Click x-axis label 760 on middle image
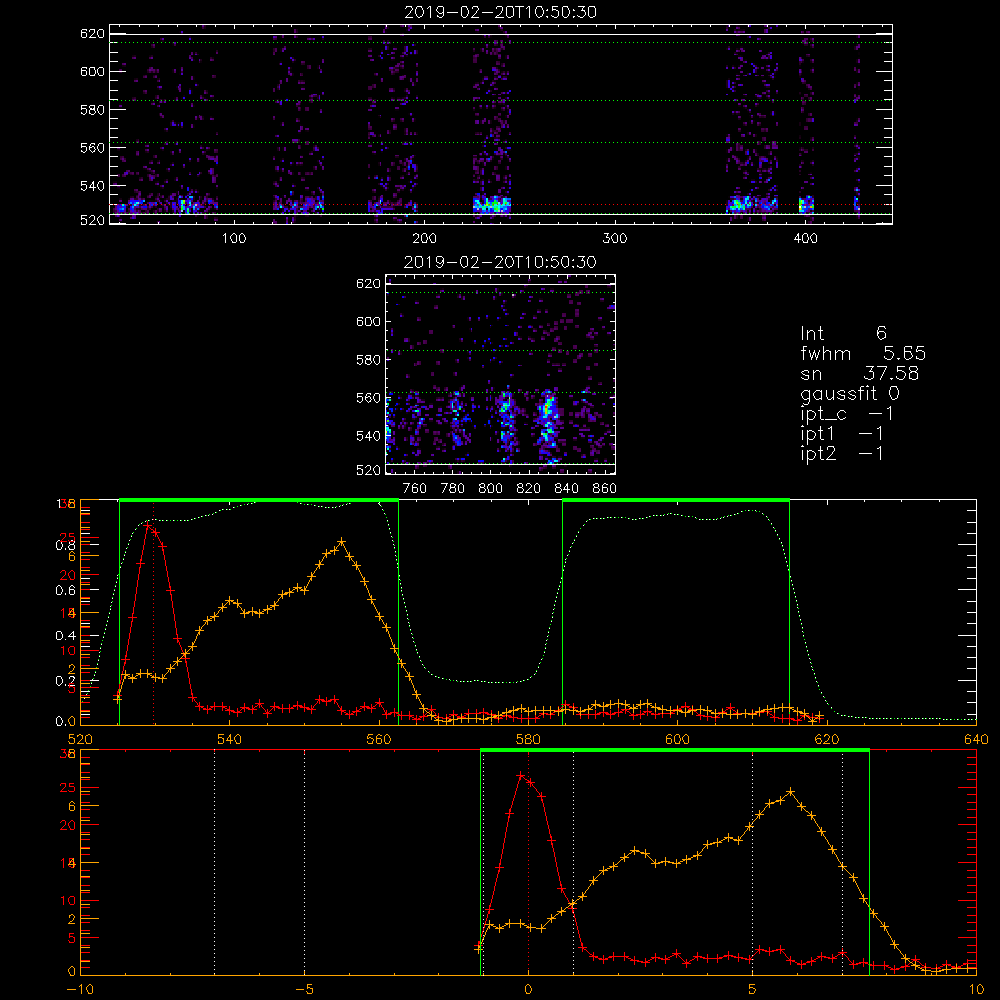The width and height of the screenshot is (1000, 1000). pos(415,489)
